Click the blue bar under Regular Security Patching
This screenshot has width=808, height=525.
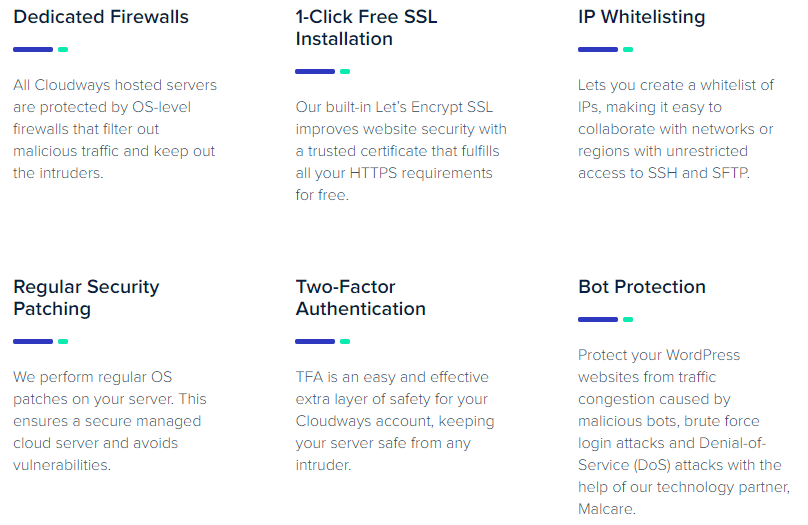[x=32, y=341]
